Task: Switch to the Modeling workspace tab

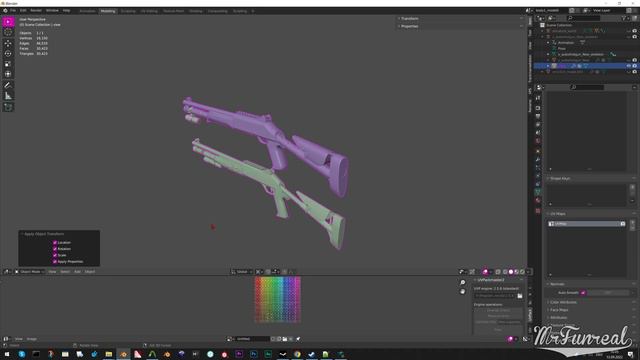Action: pos(108,11)
